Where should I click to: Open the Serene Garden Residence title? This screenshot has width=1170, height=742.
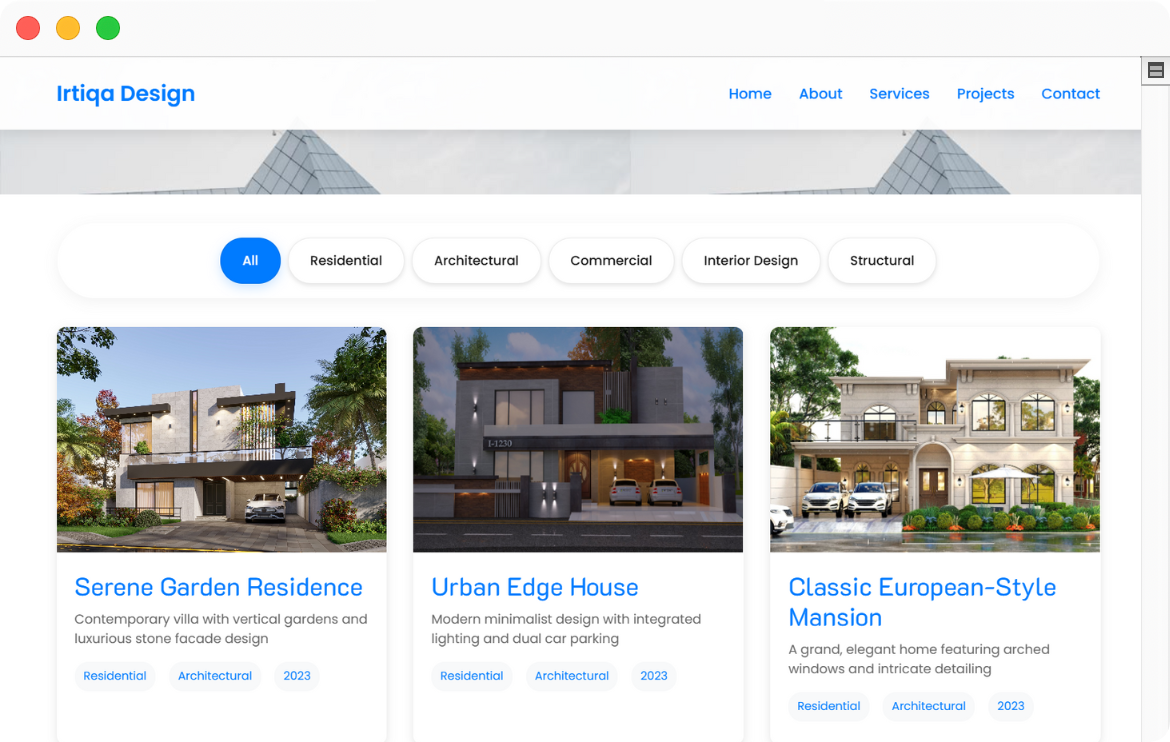[219, 588]
